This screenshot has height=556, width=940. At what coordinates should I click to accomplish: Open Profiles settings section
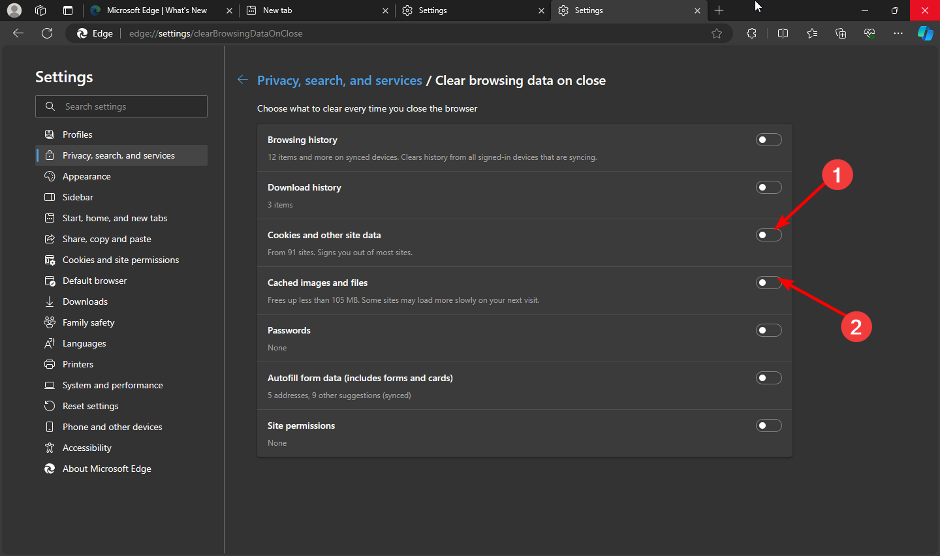pyautogui.click(x=122, y=134)
